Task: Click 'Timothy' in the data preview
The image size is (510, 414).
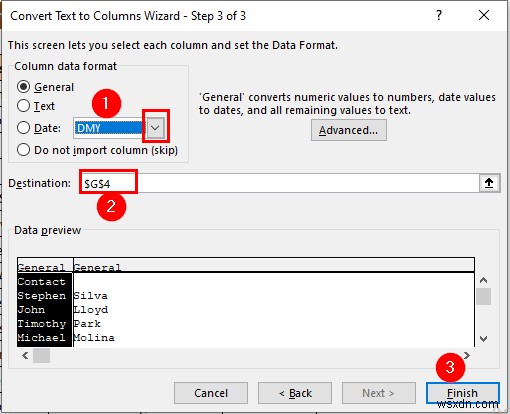Action: pyautogui.click(x=42, y=324)
